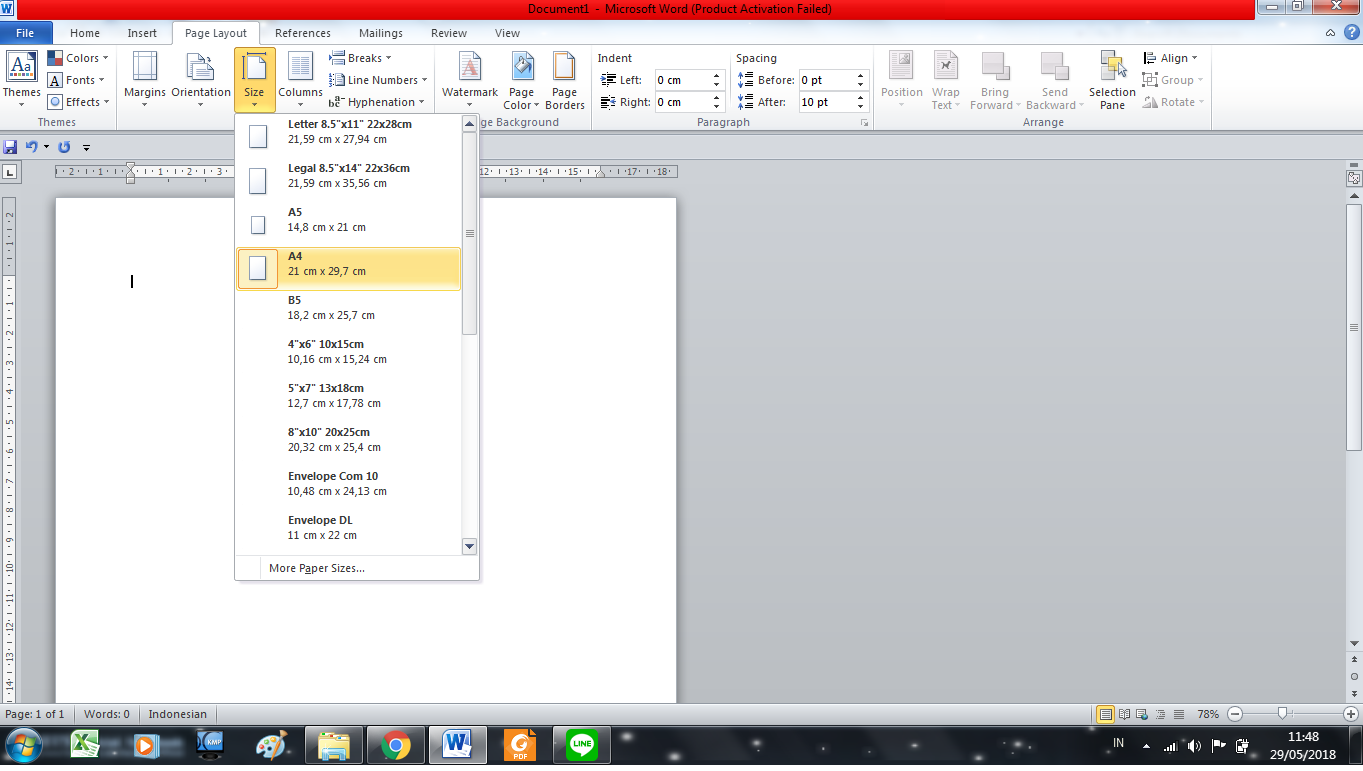Image resolution: width=1363 pixels, height=771 pixels.
Task: Increase the Spacing After value
Action: [859, 97]
